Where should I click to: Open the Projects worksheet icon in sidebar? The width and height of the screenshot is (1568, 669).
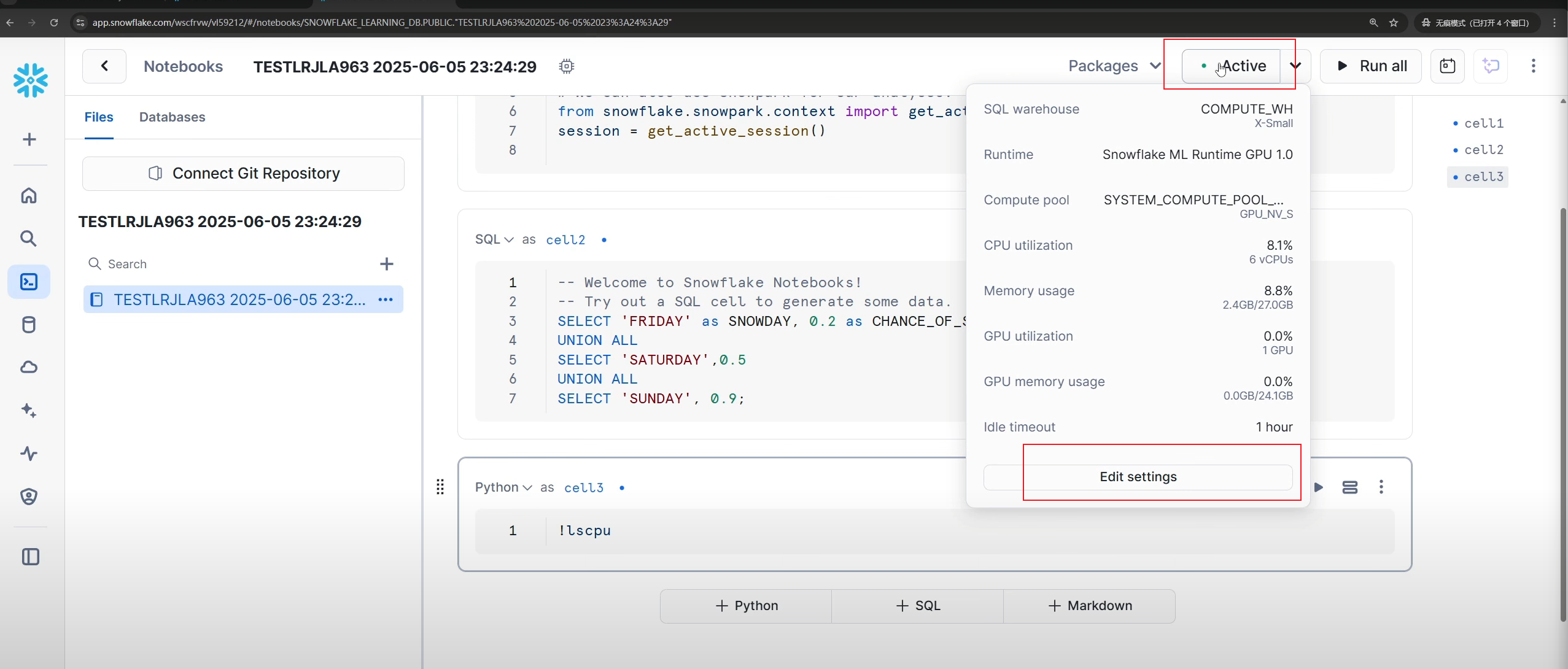29,282
